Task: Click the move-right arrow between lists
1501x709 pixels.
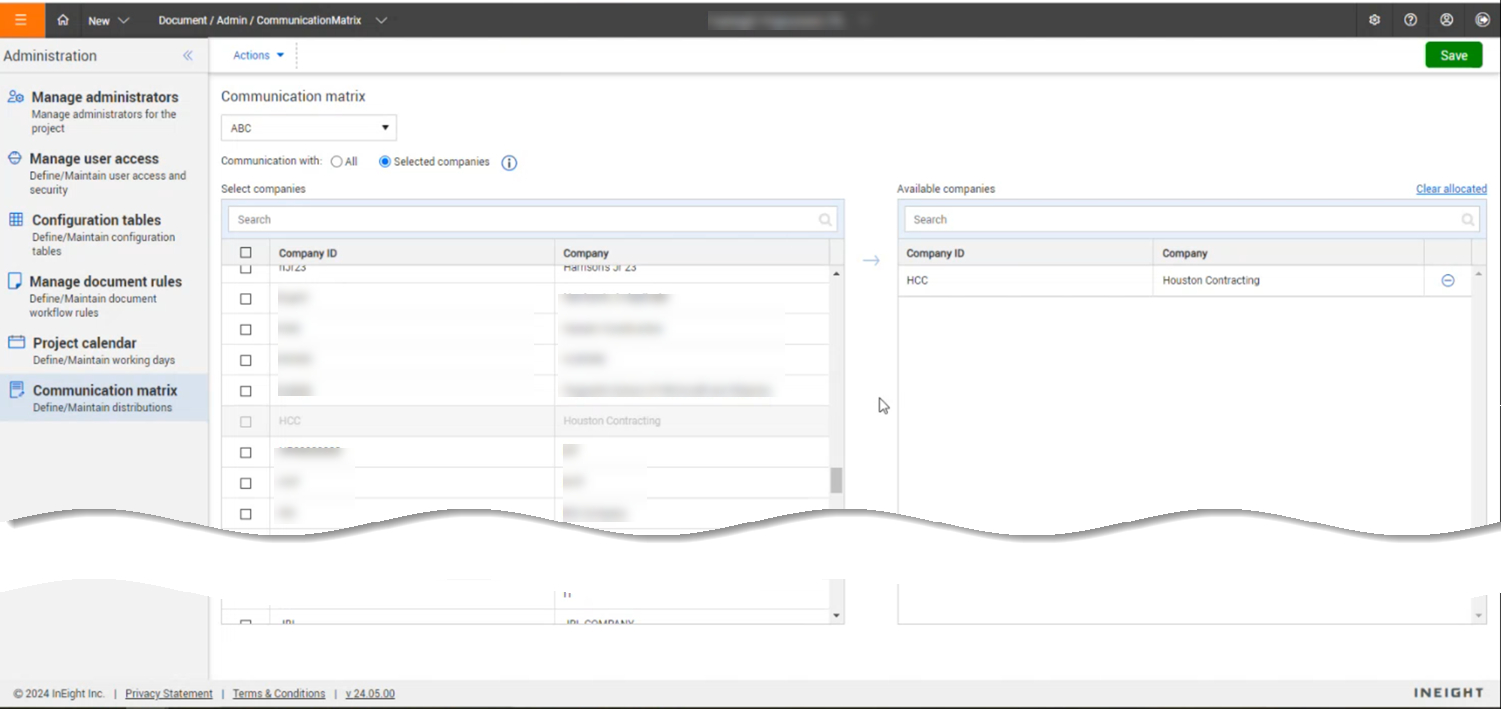Action: pyautogui.click(x=871, y=261)
